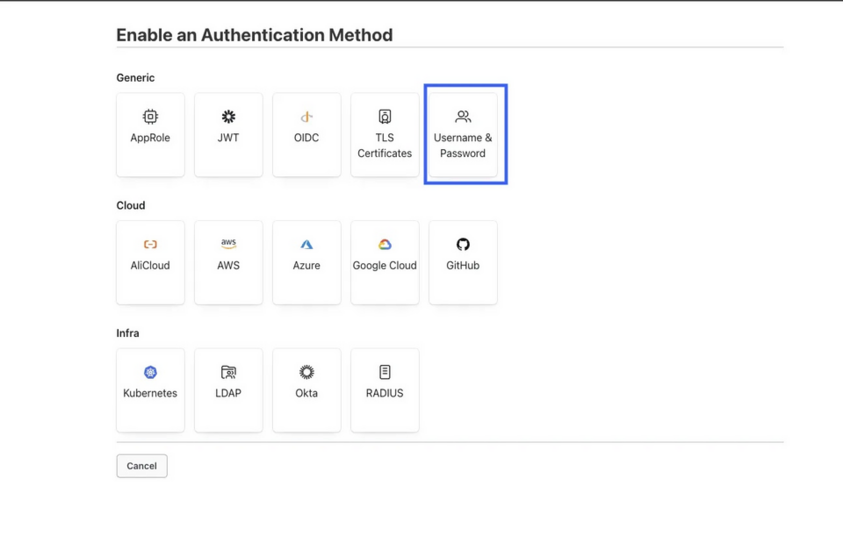Select the "Kubernetes" text label

tap(150, 394)
